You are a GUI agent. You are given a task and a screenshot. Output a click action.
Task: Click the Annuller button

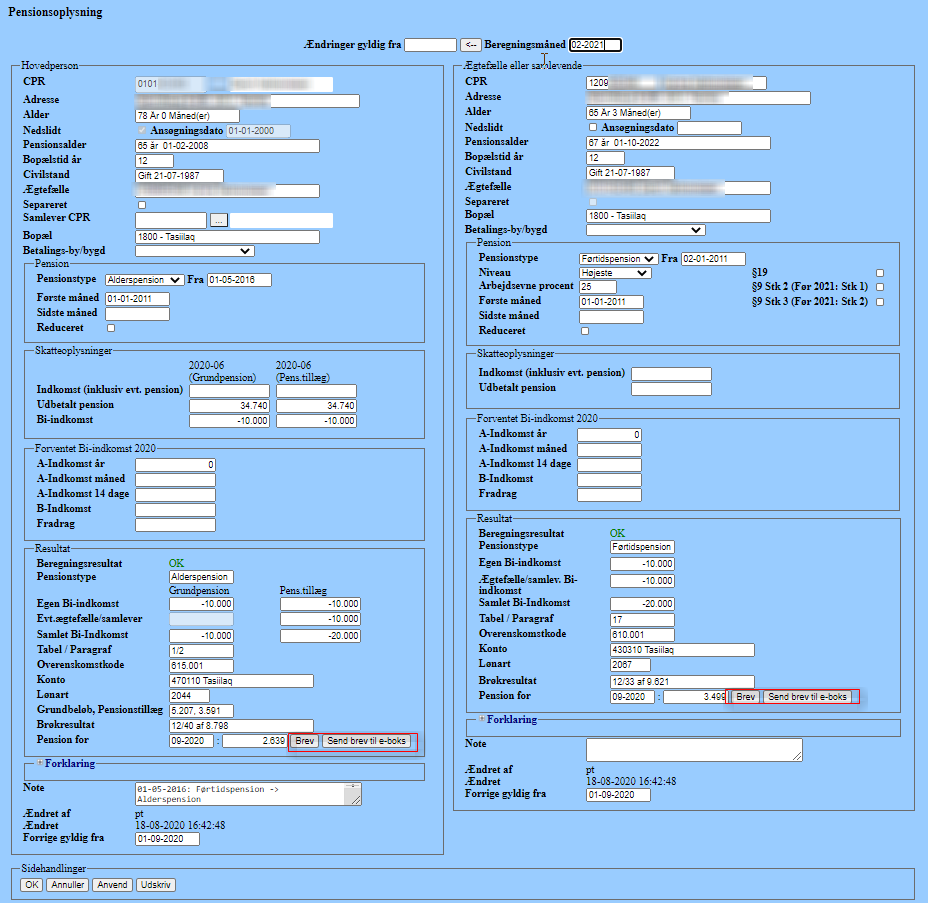(x=67, y=885)
